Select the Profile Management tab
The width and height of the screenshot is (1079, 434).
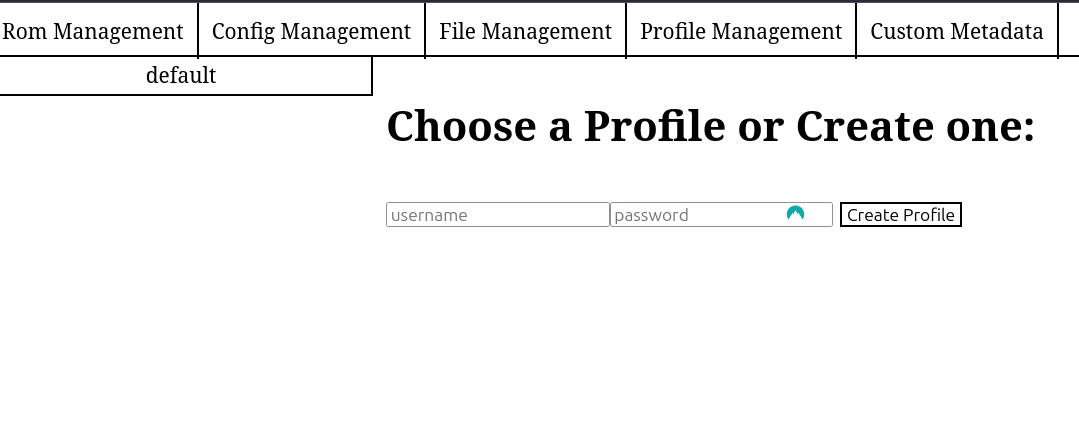pos(741,31)
